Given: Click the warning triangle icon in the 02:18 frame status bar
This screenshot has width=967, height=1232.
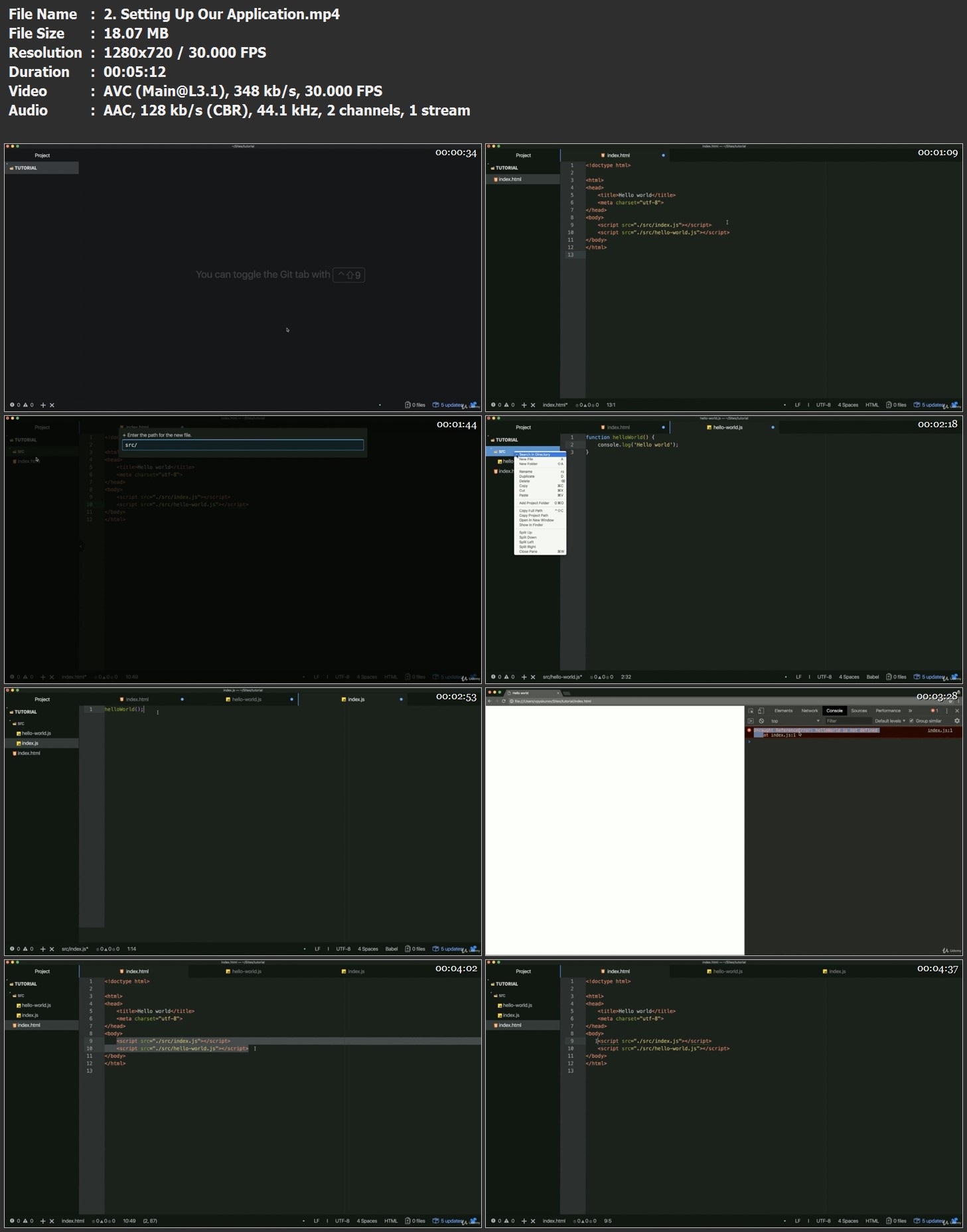Looking at the screenshot, I should 506,677.
